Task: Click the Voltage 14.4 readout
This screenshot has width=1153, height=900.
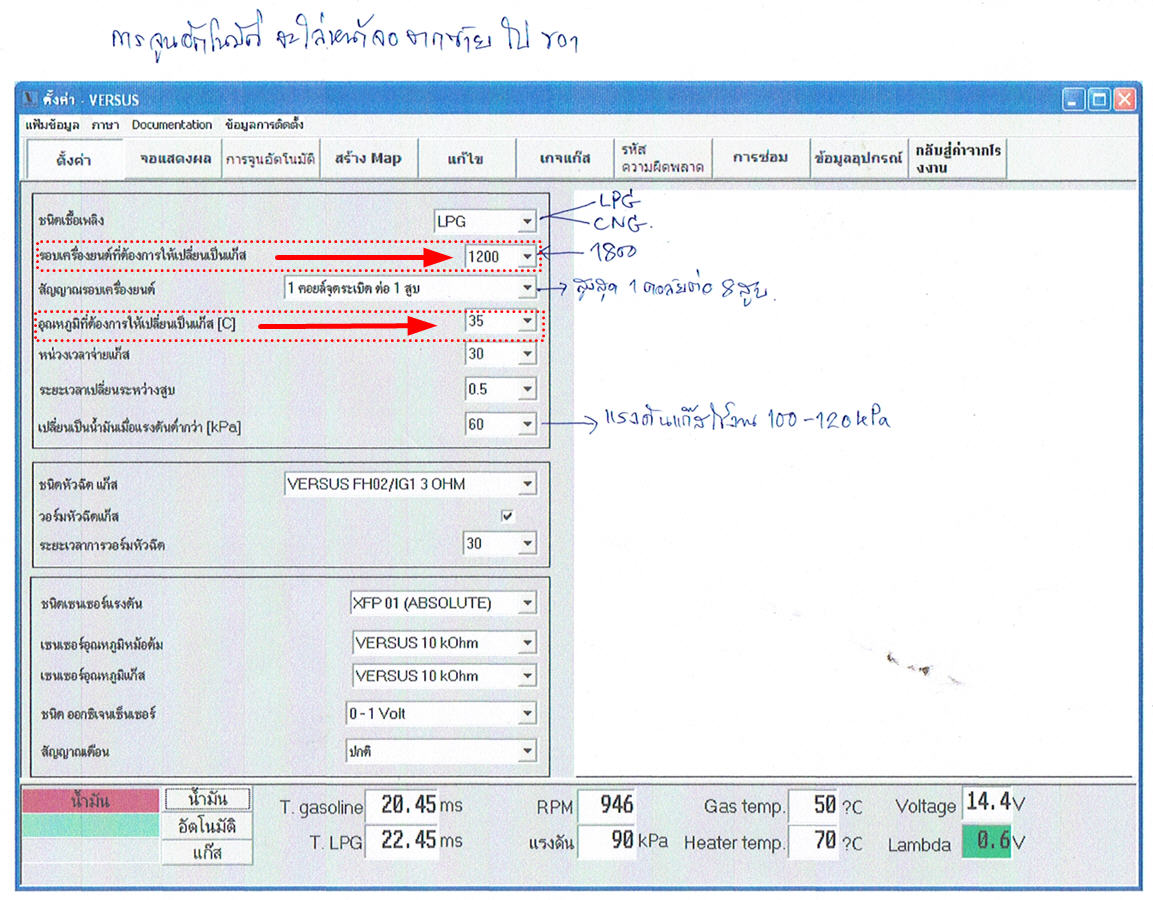Action: click(987, 801)
